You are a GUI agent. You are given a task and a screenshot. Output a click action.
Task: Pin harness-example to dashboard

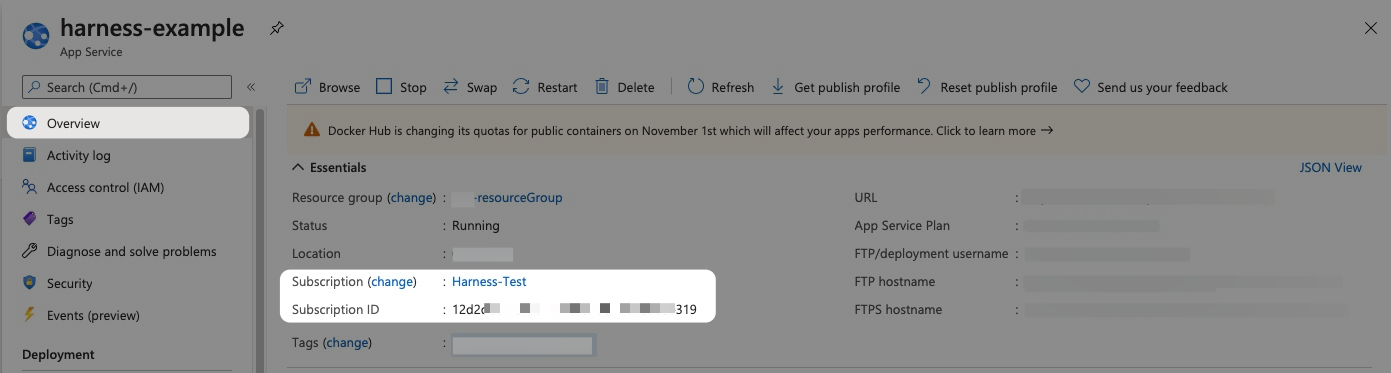coord(277,29)
